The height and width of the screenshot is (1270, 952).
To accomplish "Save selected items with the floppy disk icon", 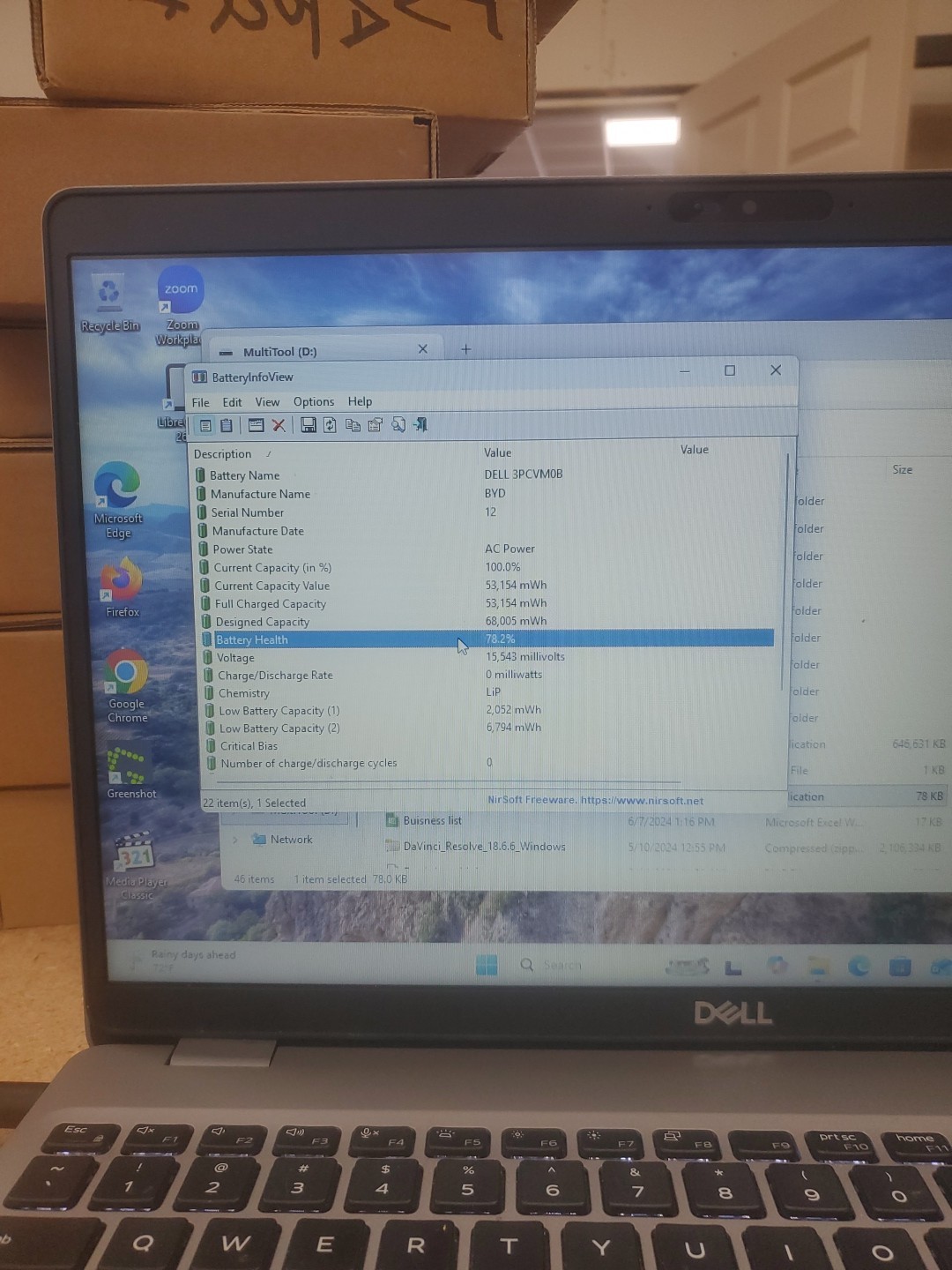I will point(309,425).
